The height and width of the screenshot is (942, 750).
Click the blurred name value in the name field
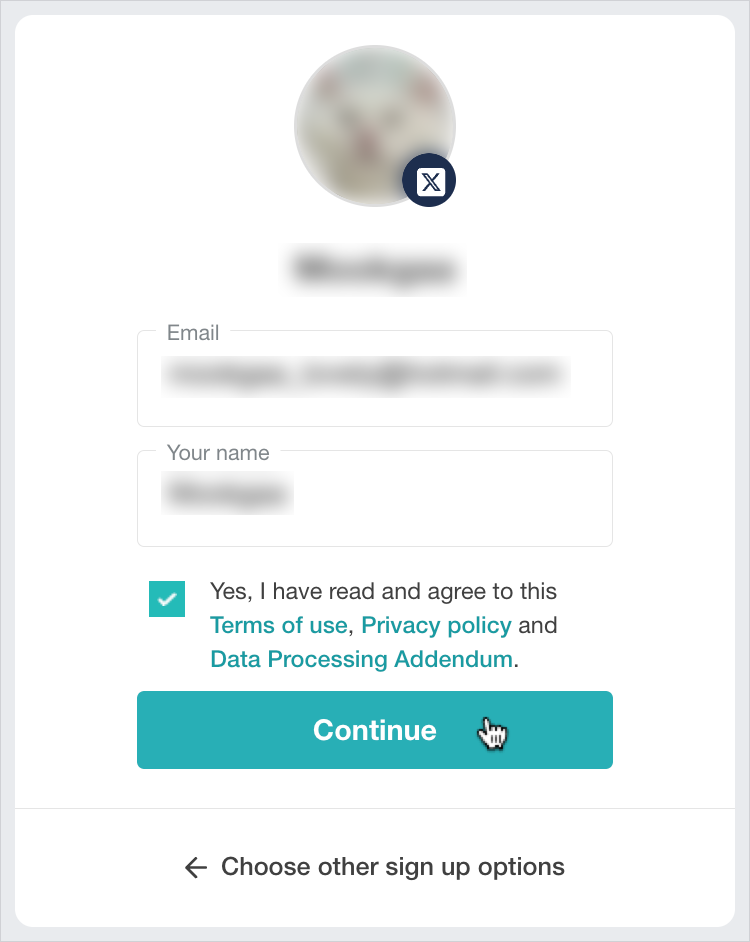(x=228, y=494)
